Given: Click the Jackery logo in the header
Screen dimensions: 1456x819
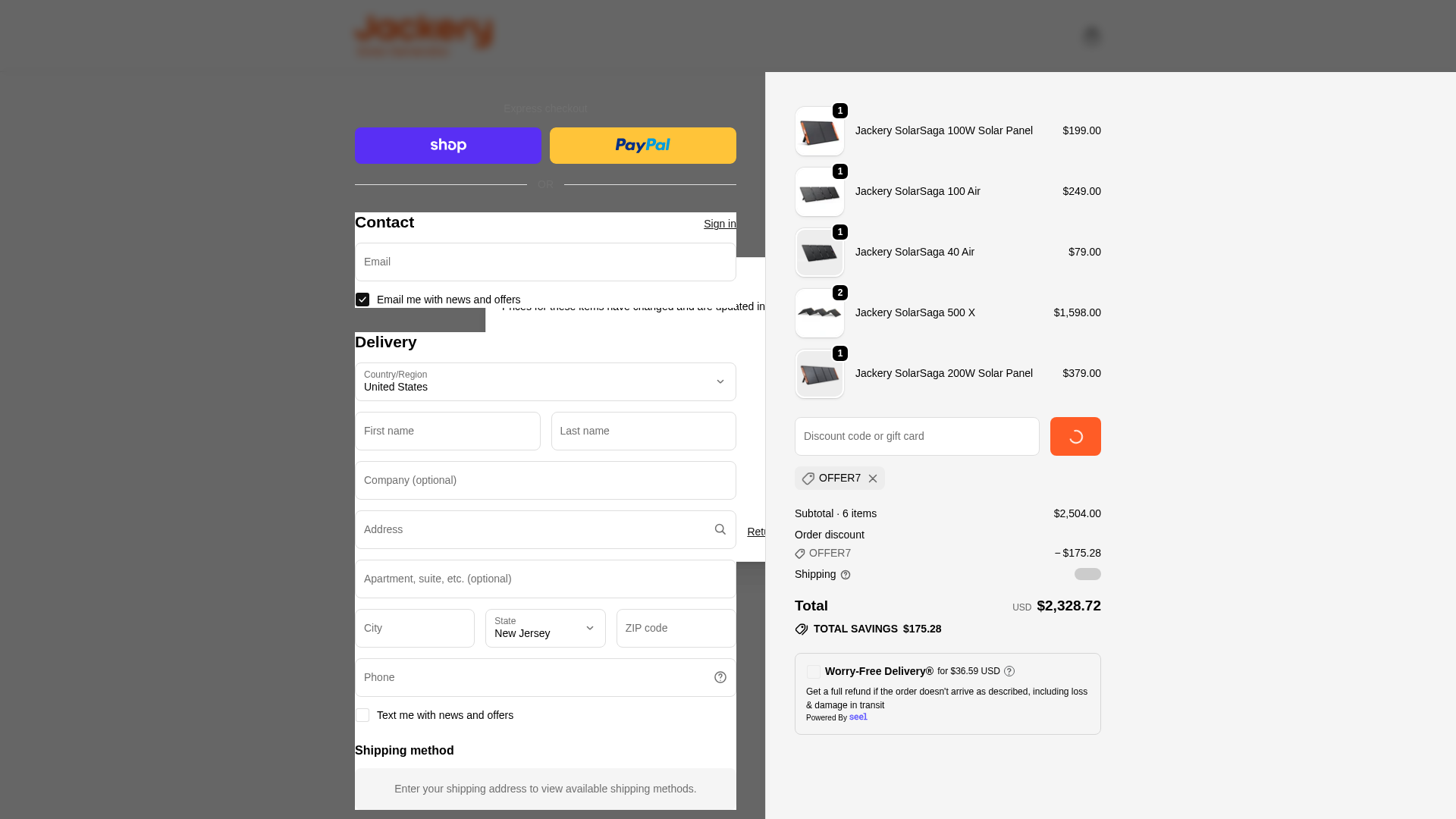Looking at the screenshot, I should coord(424,36).
